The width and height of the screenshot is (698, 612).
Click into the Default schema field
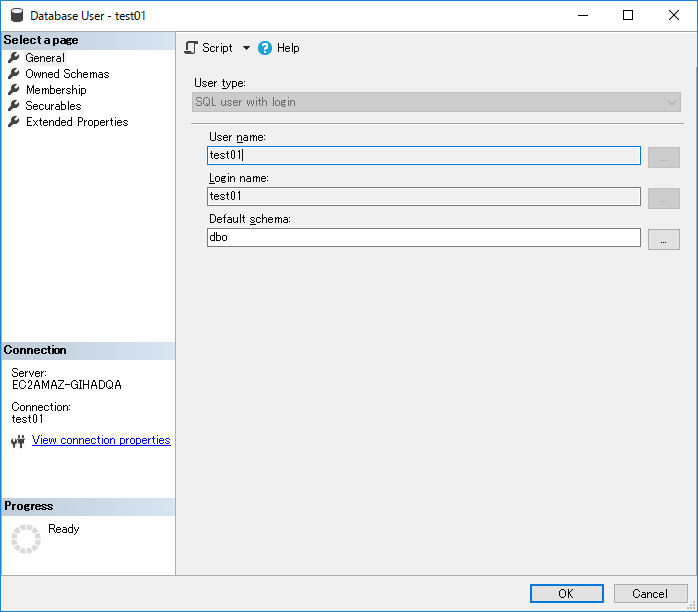pyautogui.click(x=423, y=238)
